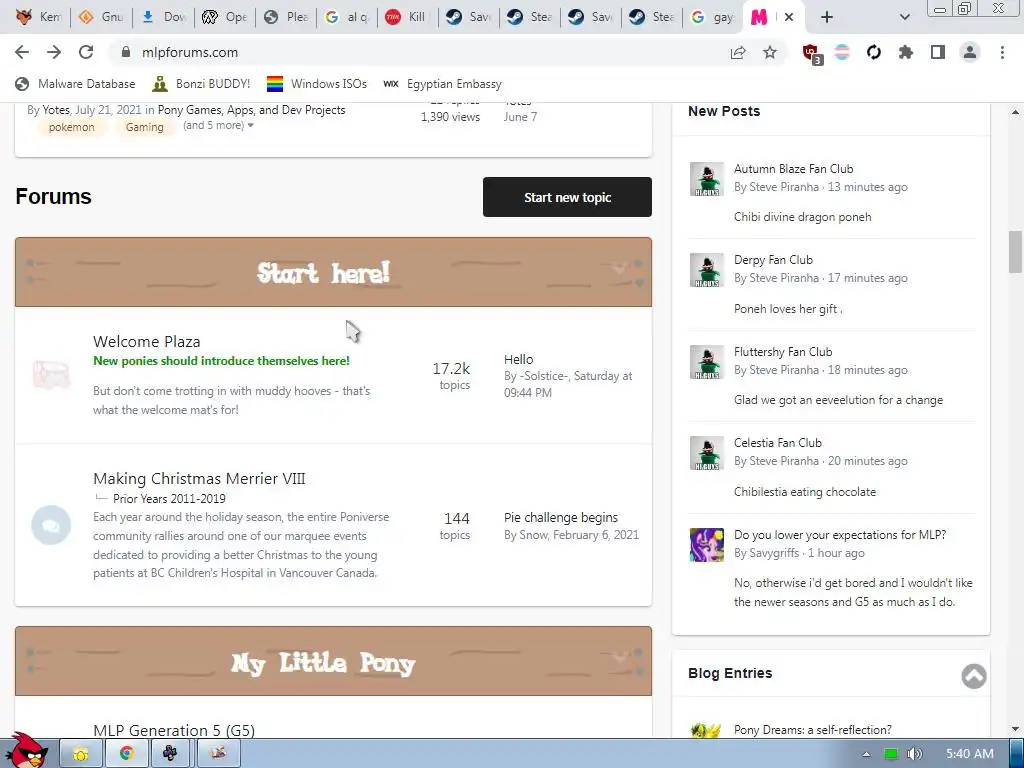Viewport: 1024px width, 768px height.
Task: Open Angry Birds start button on taskbar
Action: [x=27, y=751]
